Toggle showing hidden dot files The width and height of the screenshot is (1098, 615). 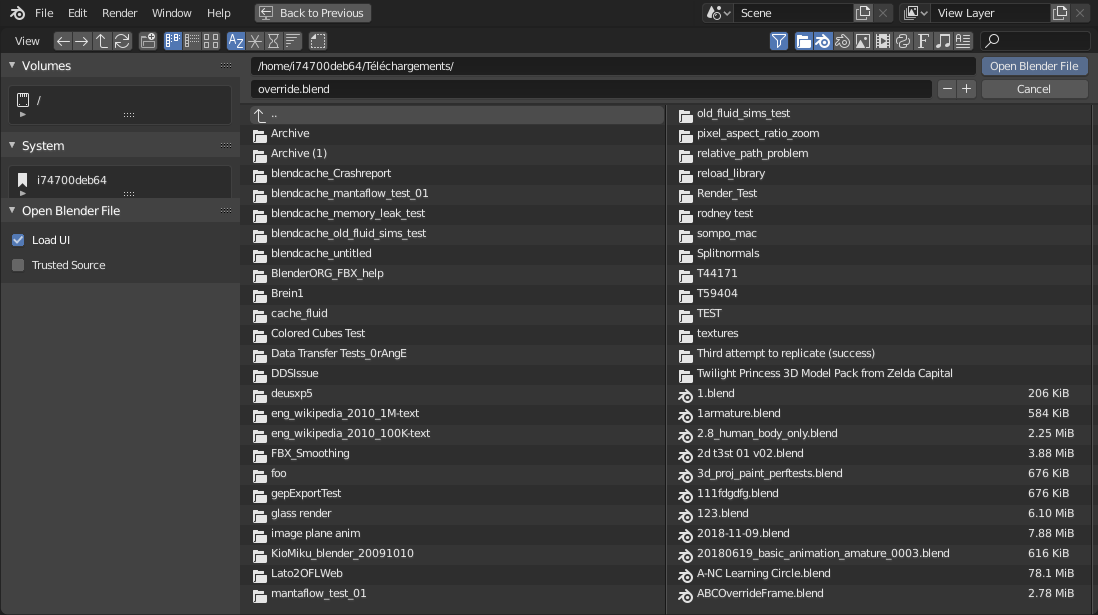point(318,41)
